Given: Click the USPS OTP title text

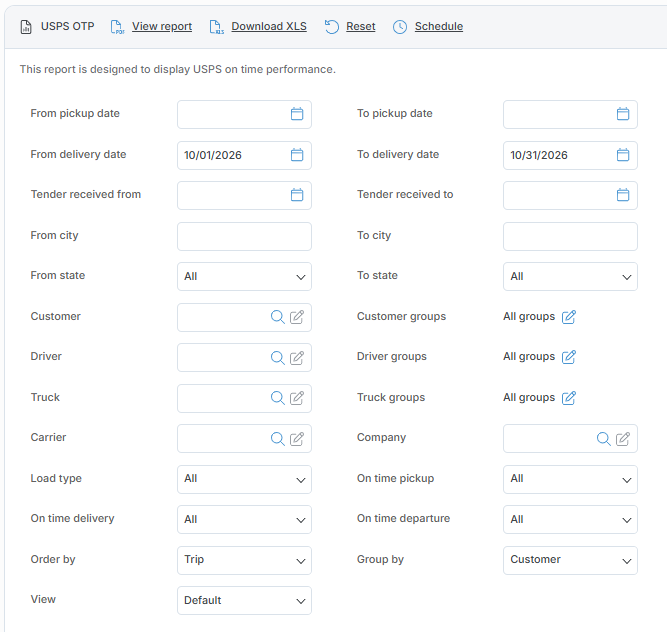Looking at the screenshot, I should pyautogui.click(x=67, y=26).
